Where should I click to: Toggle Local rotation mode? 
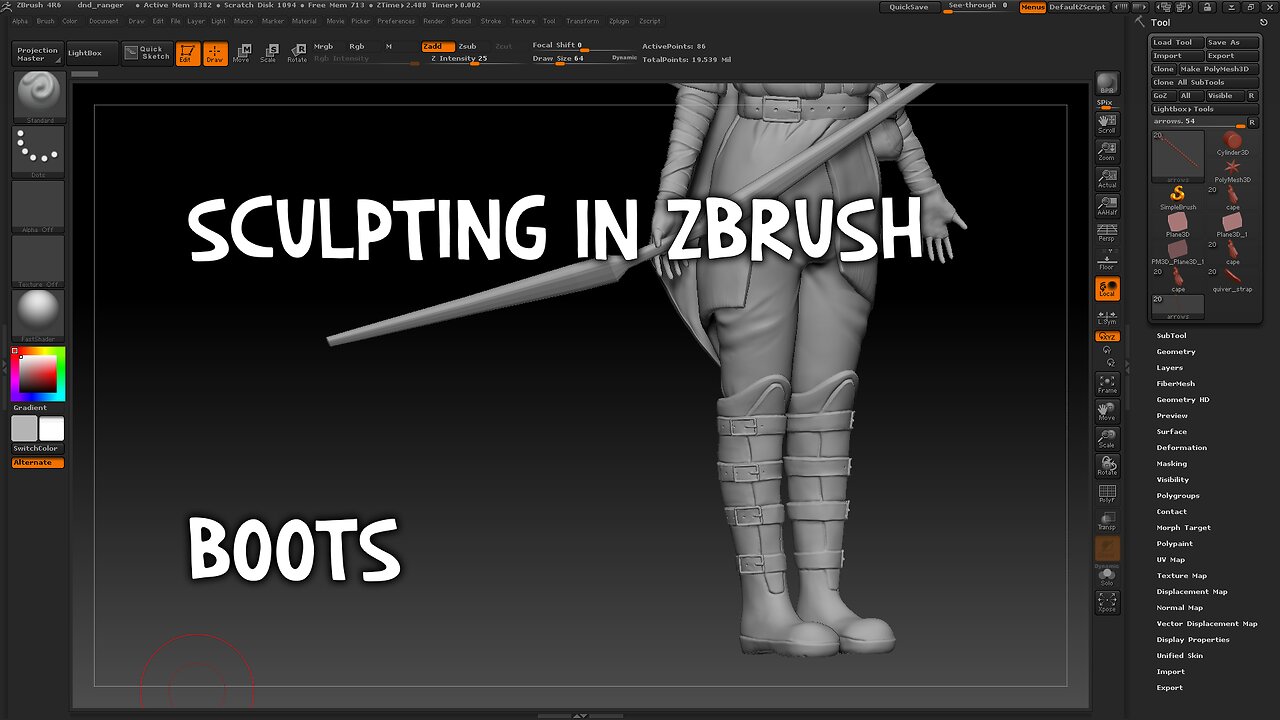click(x=1107, y=288)
